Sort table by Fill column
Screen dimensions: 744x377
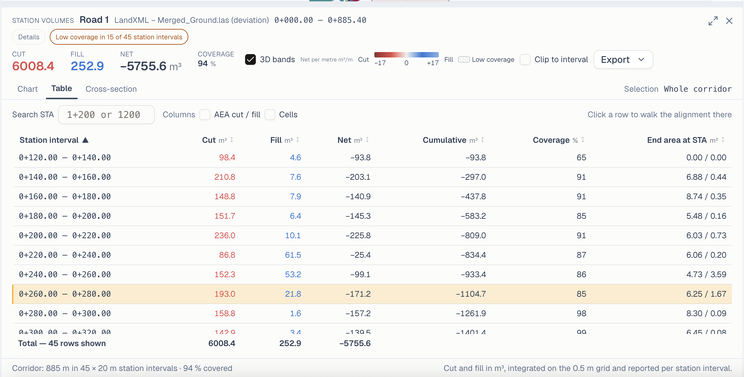point(285,140)
